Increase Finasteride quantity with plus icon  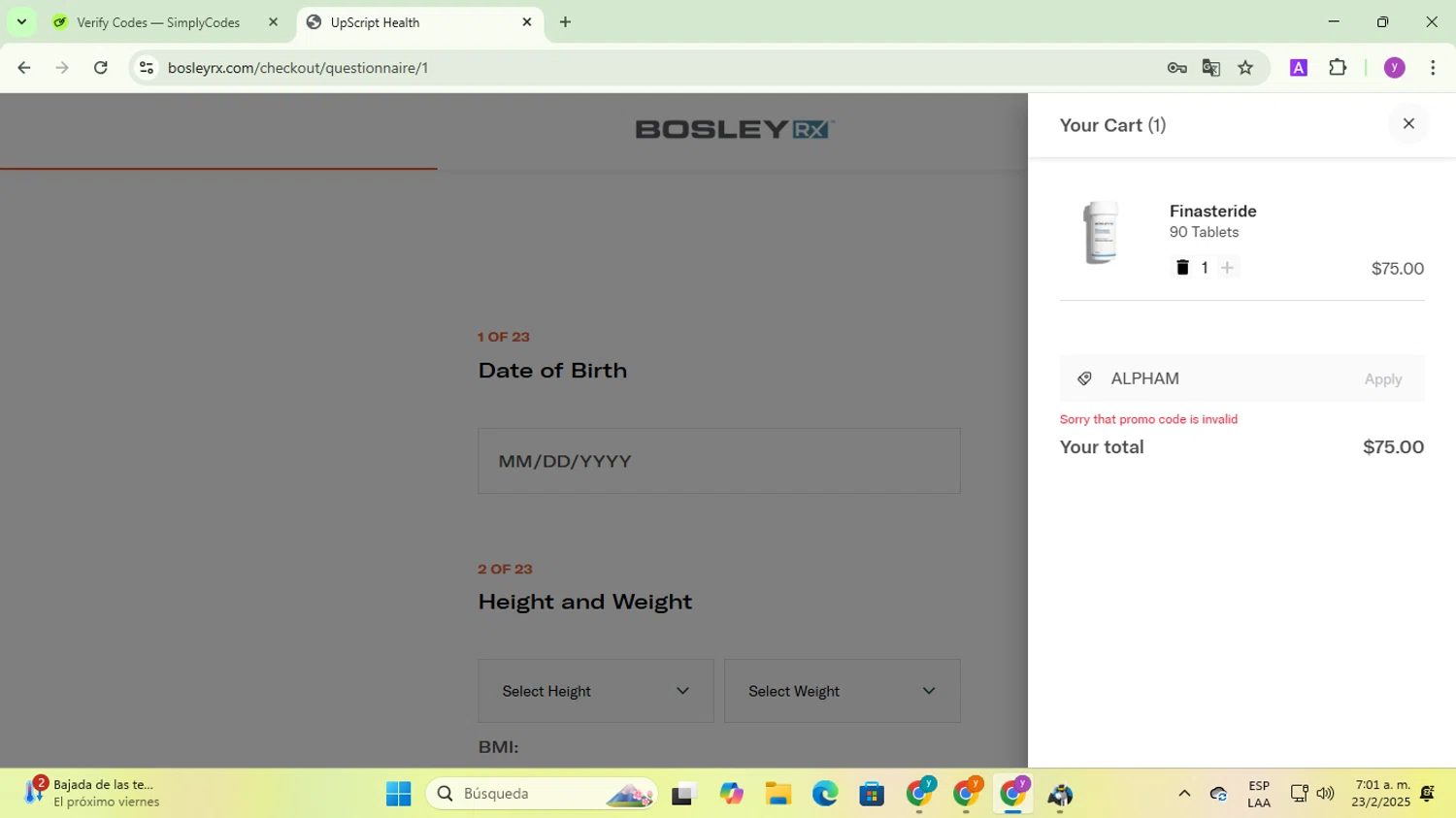[1227, 268]
